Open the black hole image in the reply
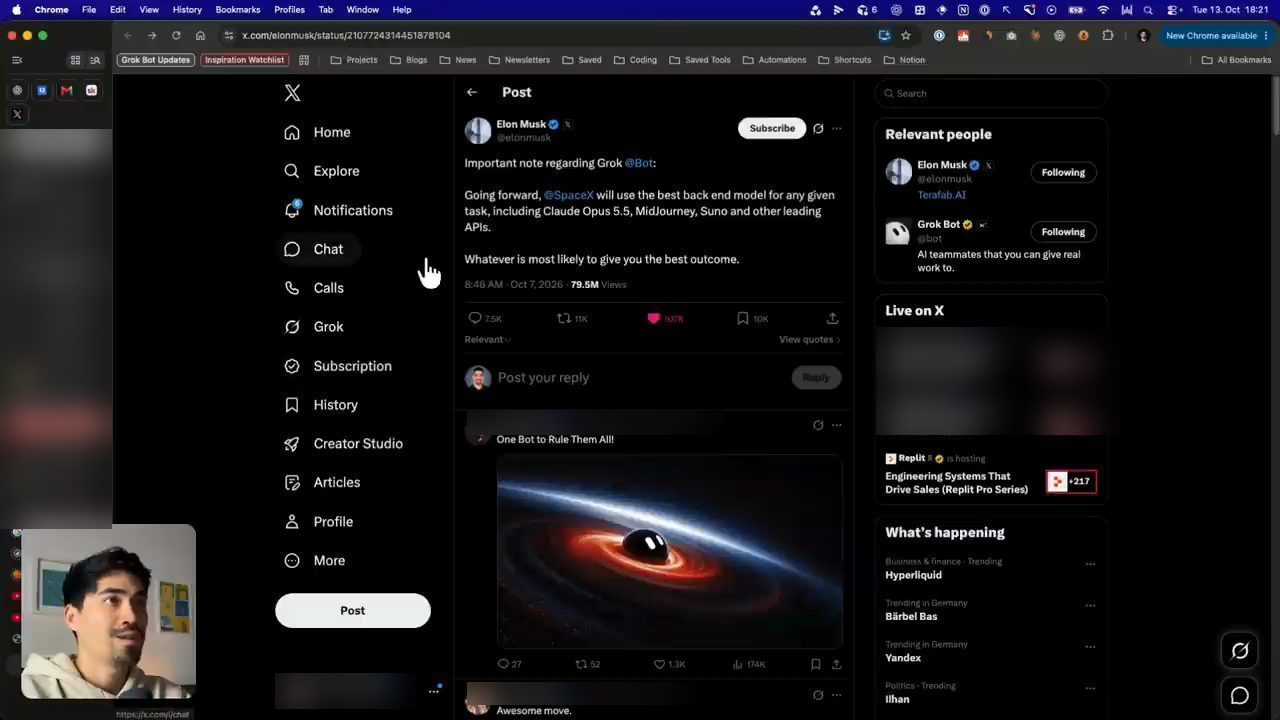The height and width of the screenshot is (720, 1280). (x=670, y=552)
